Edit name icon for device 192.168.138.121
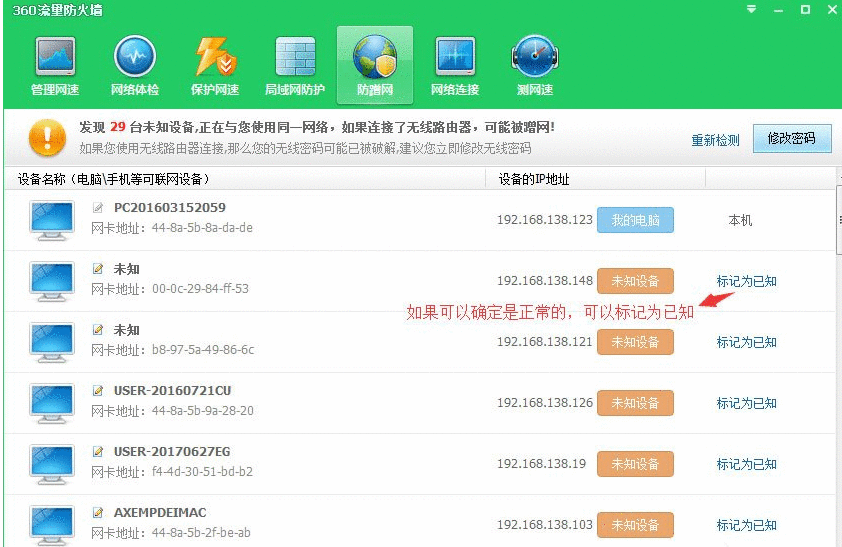Image resolution: width=842 pixels, height=547 pixels. pyautogui.click(x=98, y=330)
